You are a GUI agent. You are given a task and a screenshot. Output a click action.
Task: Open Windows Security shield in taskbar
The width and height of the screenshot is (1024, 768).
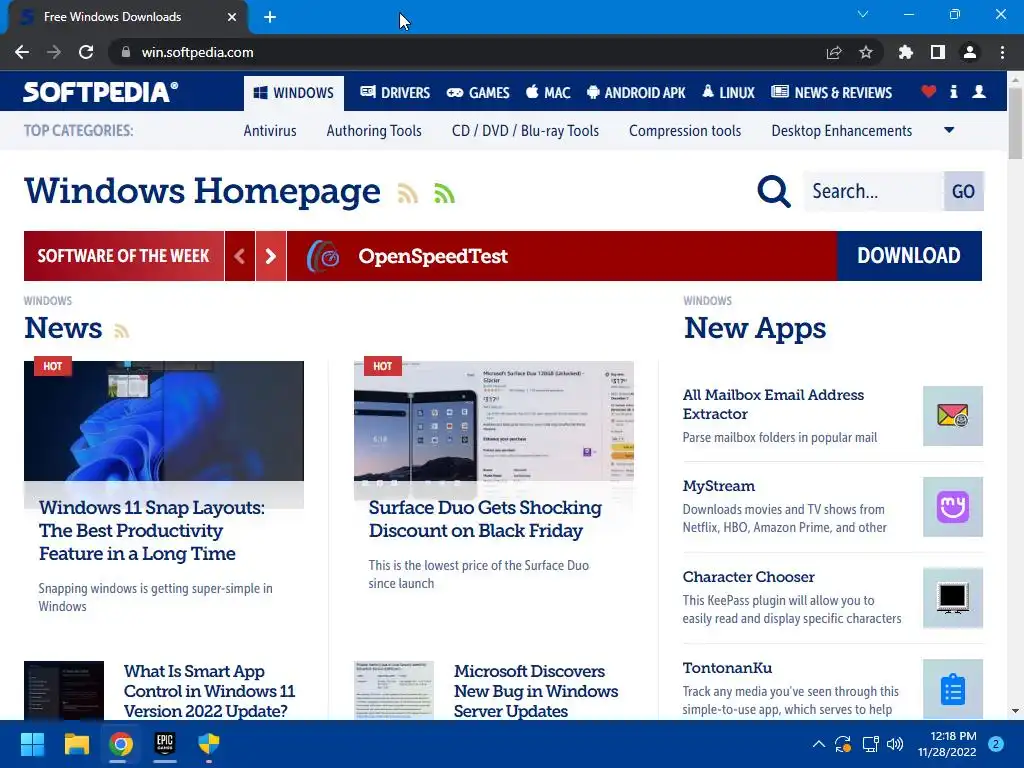coord(209,744)
